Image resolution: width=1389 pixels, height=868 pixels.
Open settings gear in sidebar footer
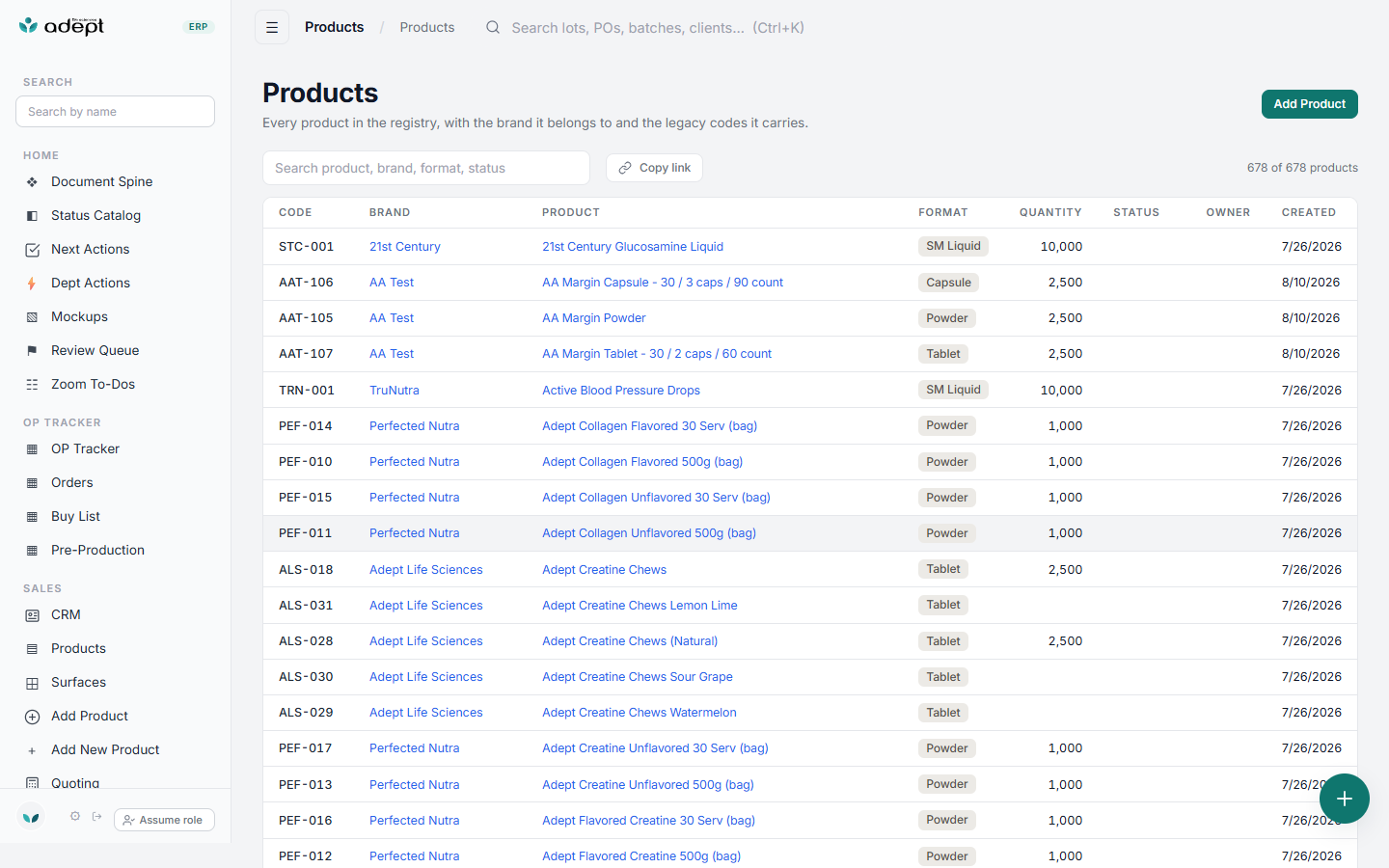point(75,816)
